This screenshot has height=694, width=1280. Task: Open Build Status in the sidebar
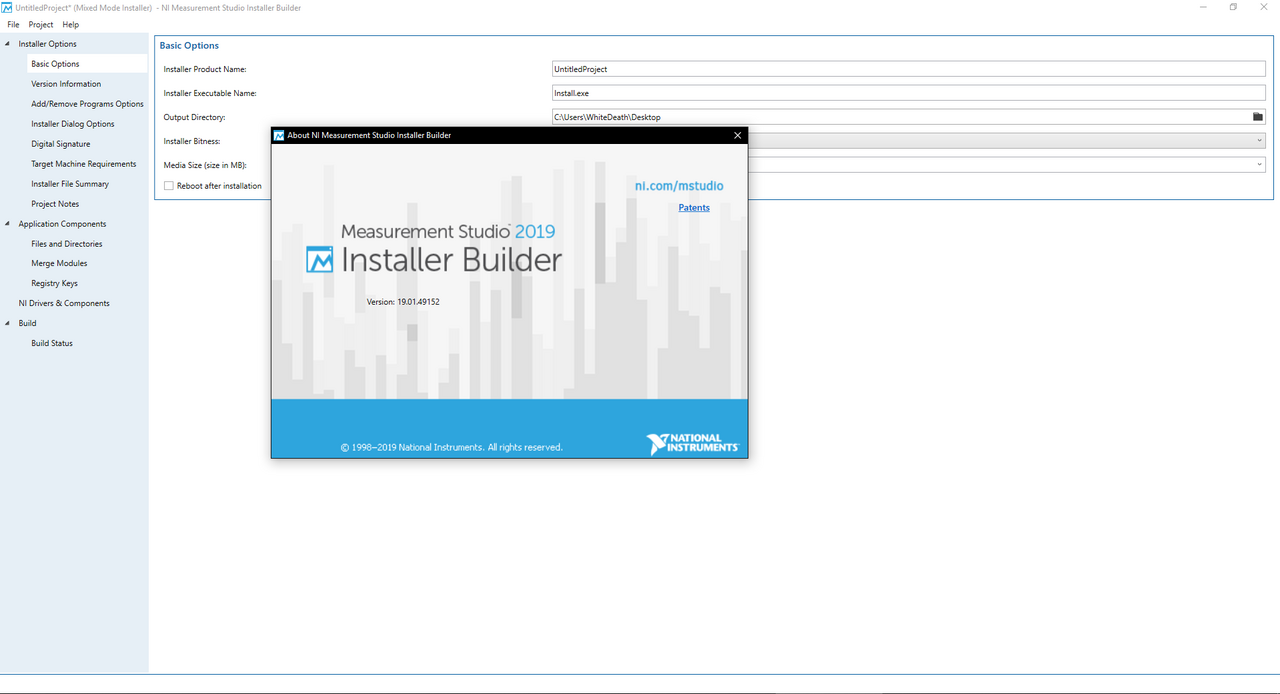[52, 343]
